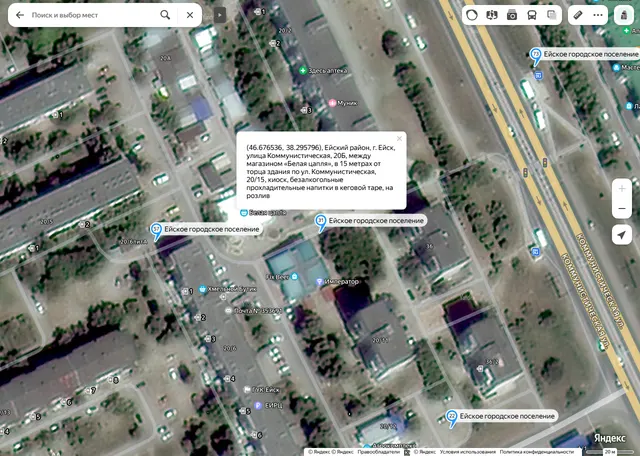Go back using the search bar arrow
Viewport: 640px width, 456px height.
coord(20,15)
